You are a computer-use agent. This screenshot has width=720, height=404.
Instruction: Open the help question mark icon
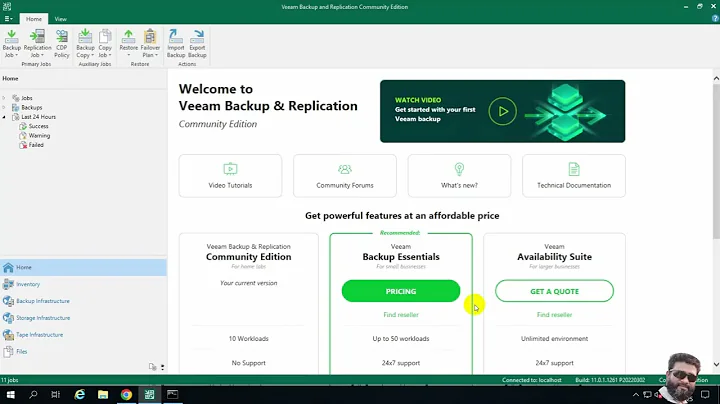tap(715, 19)
